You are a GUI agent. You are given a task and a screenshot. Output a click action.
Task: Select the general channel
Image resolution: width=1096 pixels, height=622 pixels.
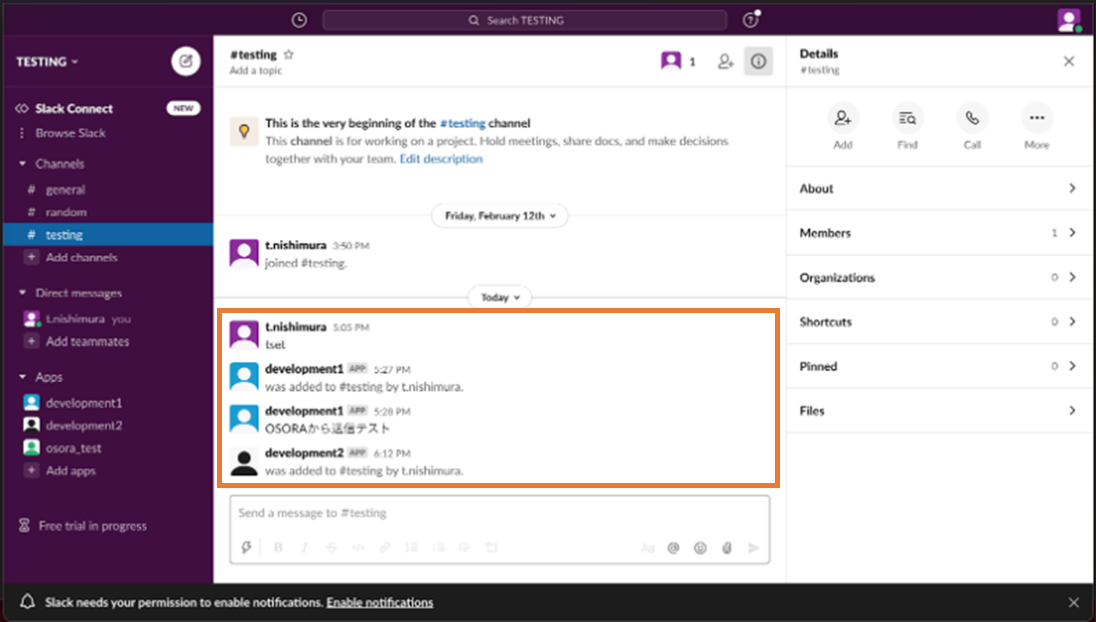click(x=65, y=189)
